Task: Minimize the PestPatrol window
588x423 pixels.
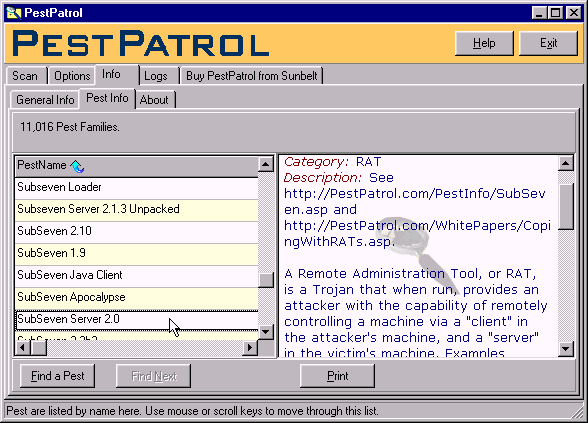Action: click(539, 13)
